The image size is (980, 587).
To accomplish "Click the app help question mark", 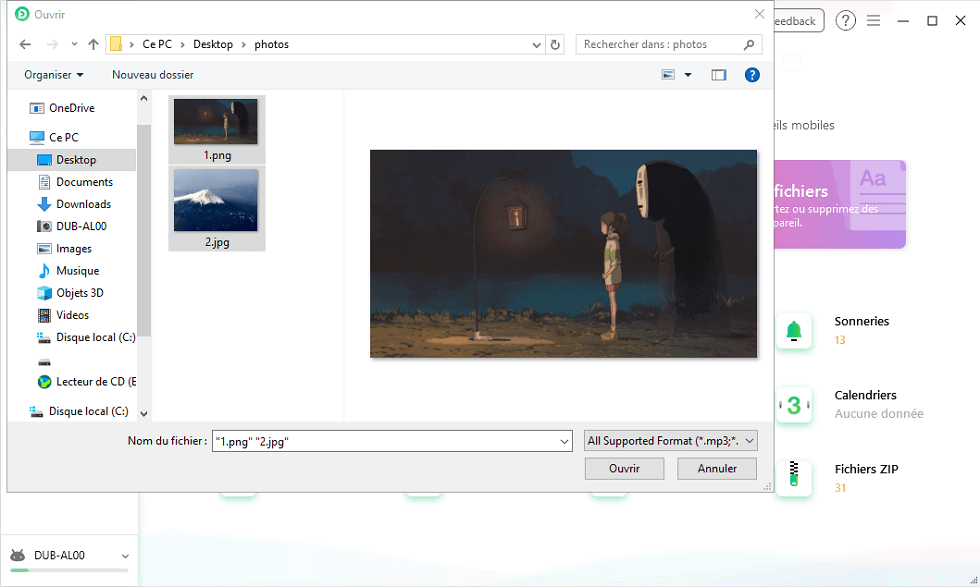I will 846,21.
